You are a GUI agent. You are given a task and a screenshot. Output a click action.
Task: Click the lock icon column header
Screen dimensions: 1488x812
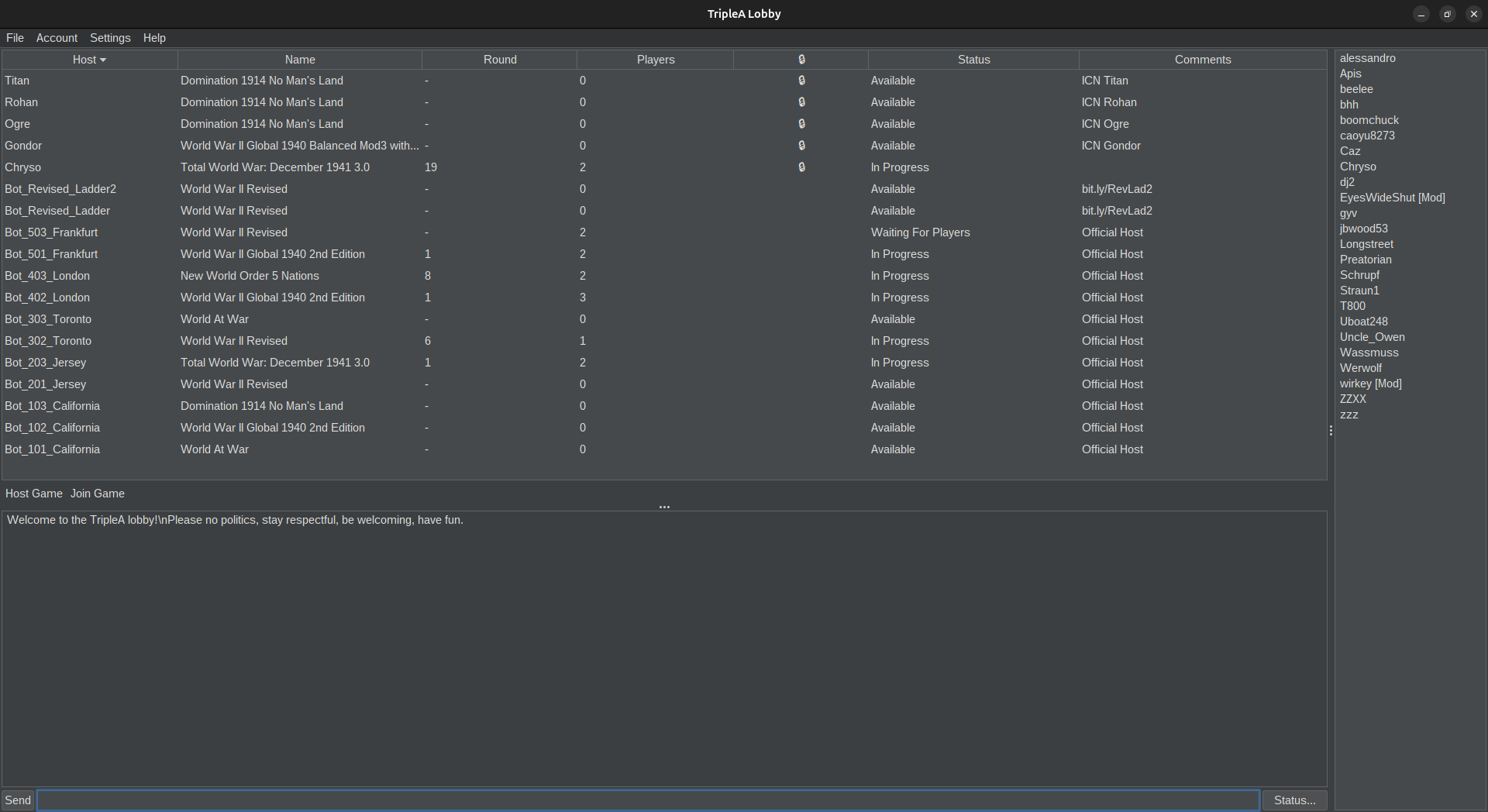(x=801, y=60)
